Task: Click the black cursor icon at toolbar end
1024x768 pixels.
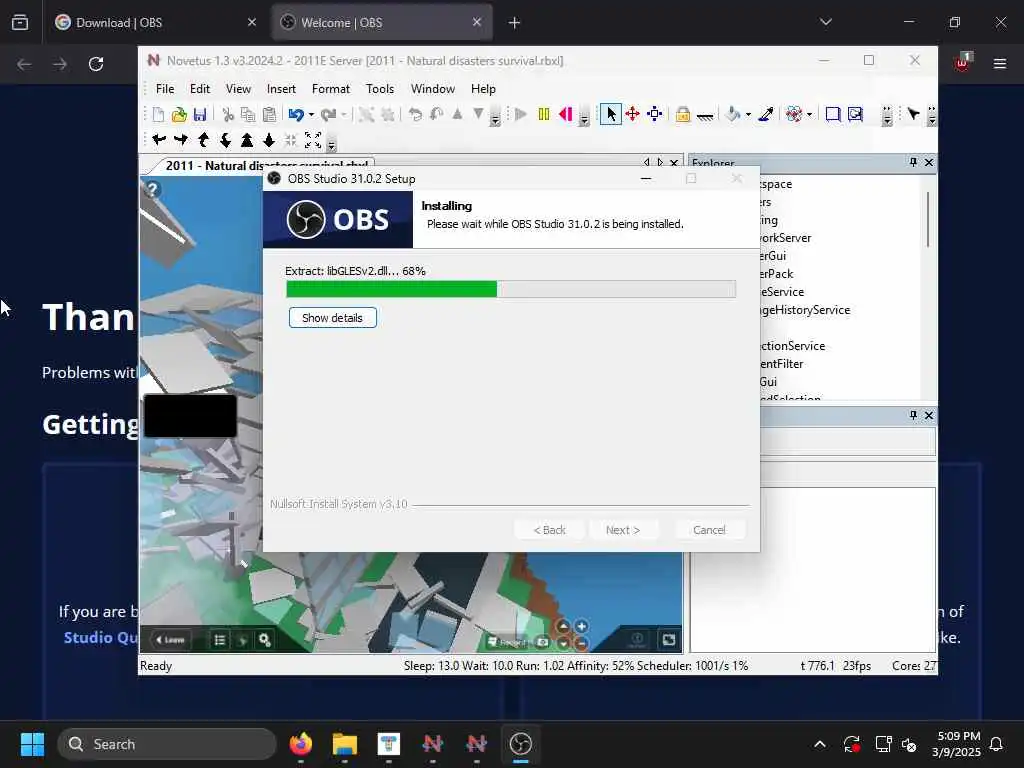Action: [x=913, y=115]
